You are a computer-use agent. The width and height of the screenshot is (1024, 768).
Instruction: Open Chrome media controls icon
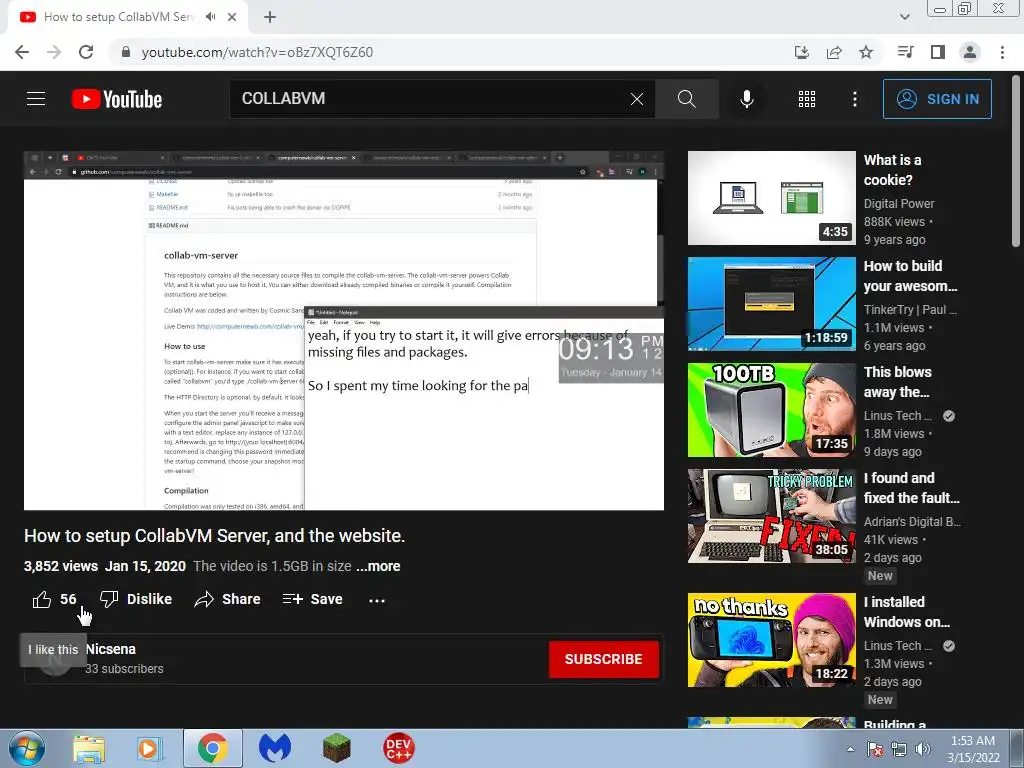(x=905, y=52)
